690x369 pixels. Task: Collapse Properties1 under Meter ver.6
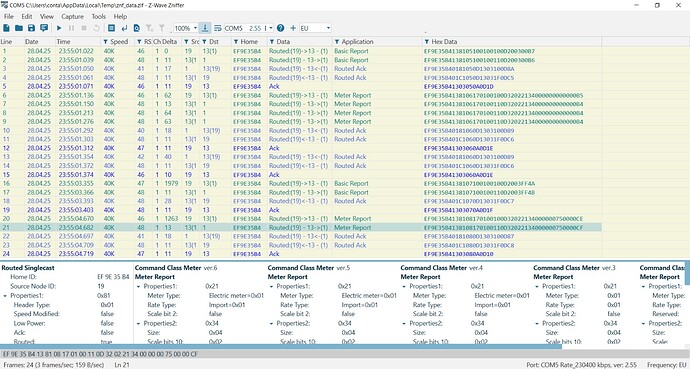click(138, 287)
